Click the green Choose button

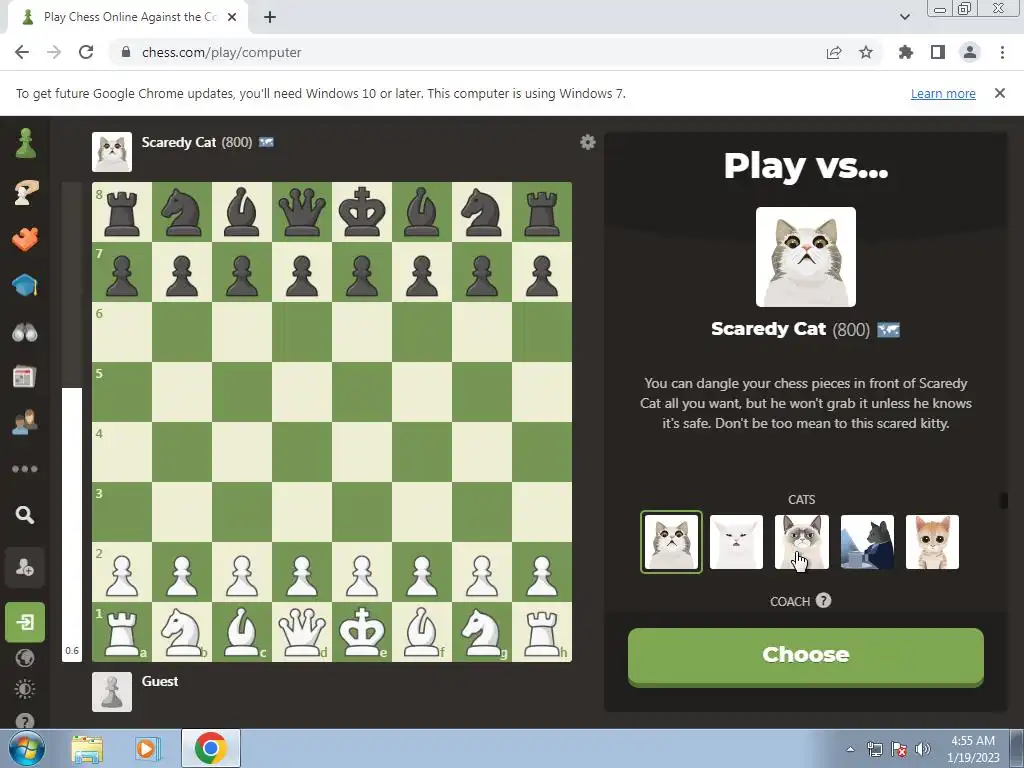(806, 656)
